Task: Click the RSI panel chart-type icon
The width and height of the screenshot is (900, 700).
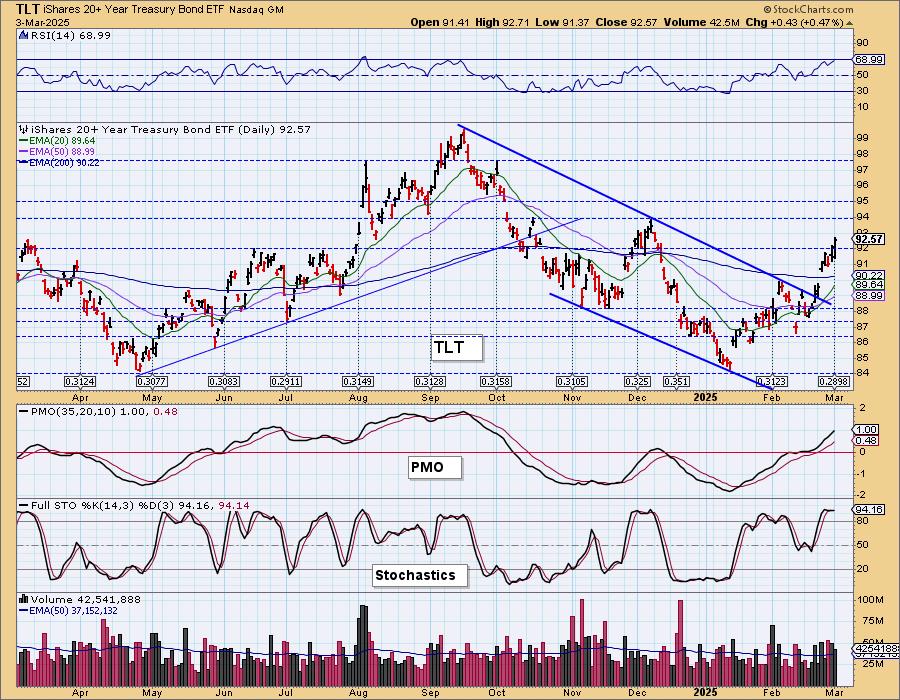Action: point(24,36)
